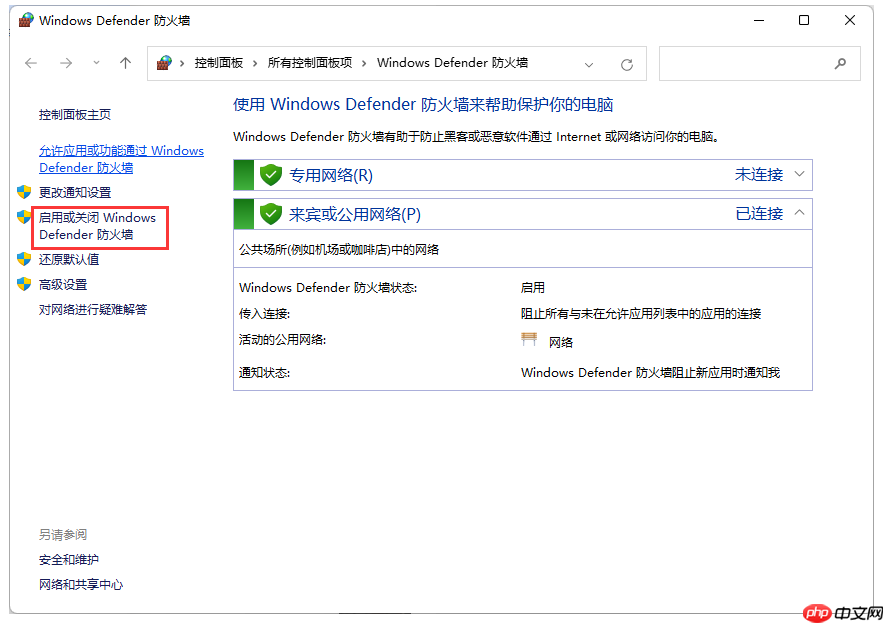Click 公共场所(例如机场或咖啡店)中的网络 description

339,250
